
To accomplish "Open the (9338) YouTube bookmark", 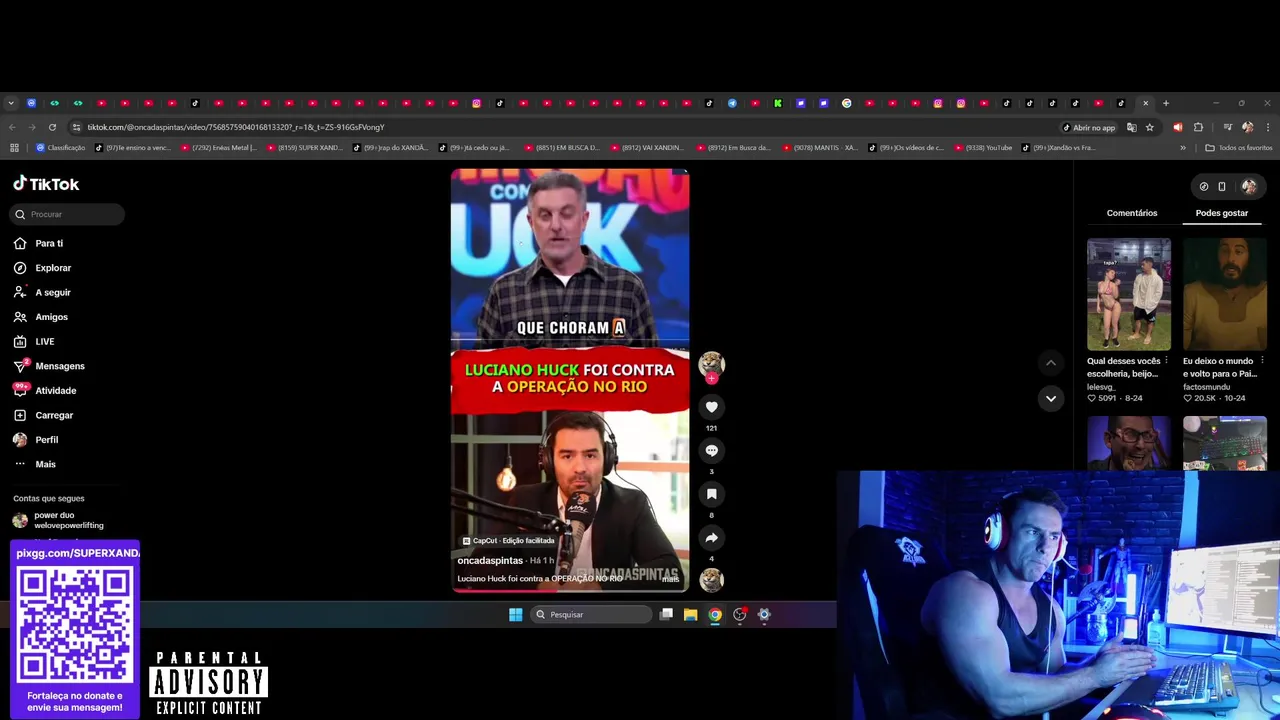I will coord(982,148).
